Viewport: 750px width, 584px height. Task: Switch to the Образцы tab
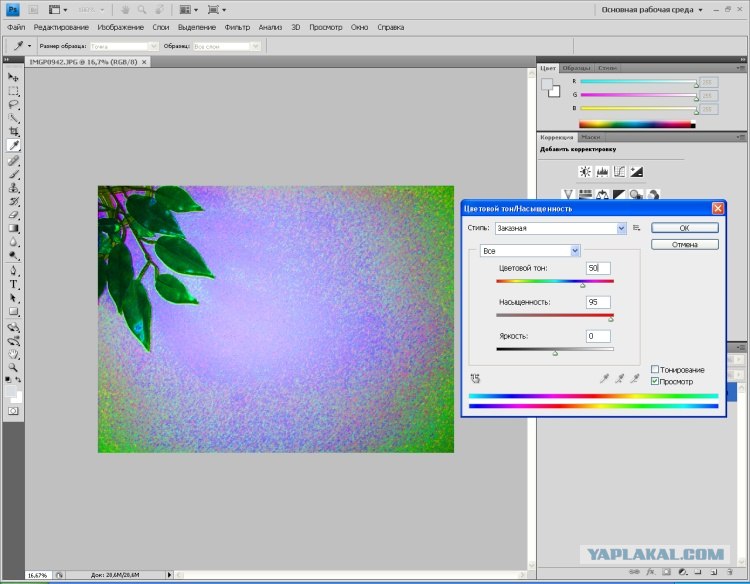coord(576,68)
